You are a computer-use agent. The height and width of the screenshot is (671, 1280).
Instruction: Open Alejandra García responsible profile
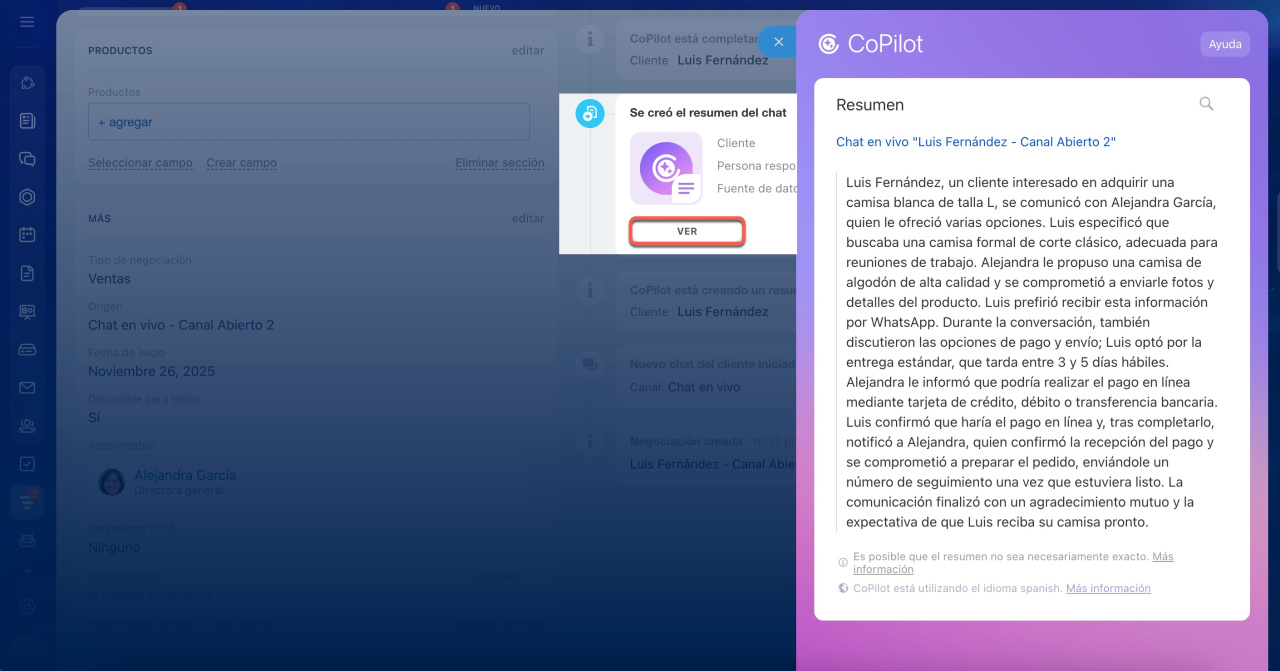(185, 475)
